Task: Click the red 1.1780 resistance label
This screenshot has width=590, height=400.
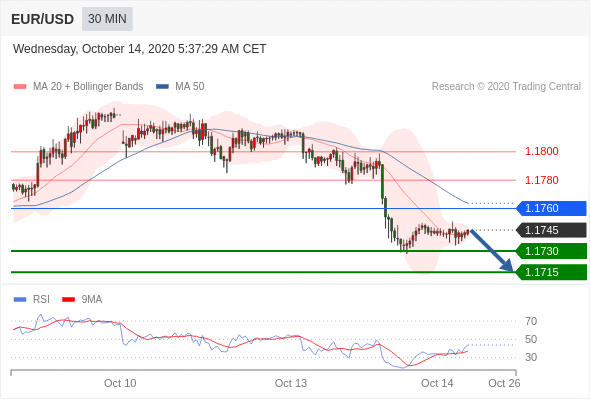Action: coord(541,180)
